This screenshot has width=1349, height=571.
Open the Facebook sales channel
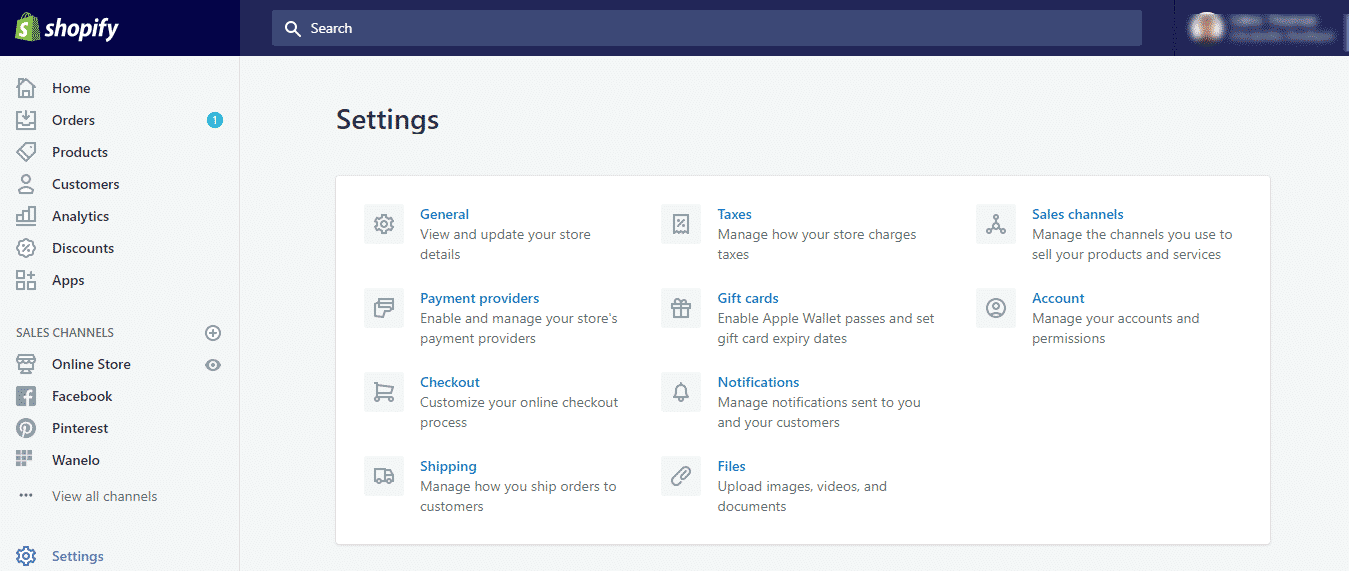coord(82,396)
